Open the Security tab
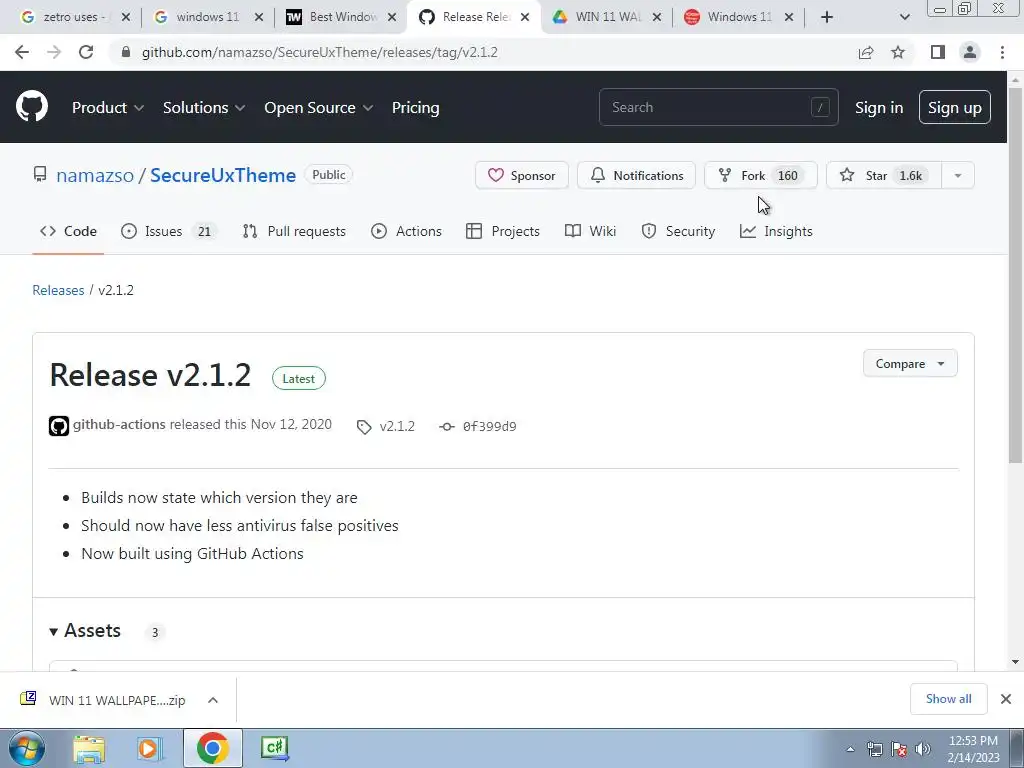 point(678,231)
